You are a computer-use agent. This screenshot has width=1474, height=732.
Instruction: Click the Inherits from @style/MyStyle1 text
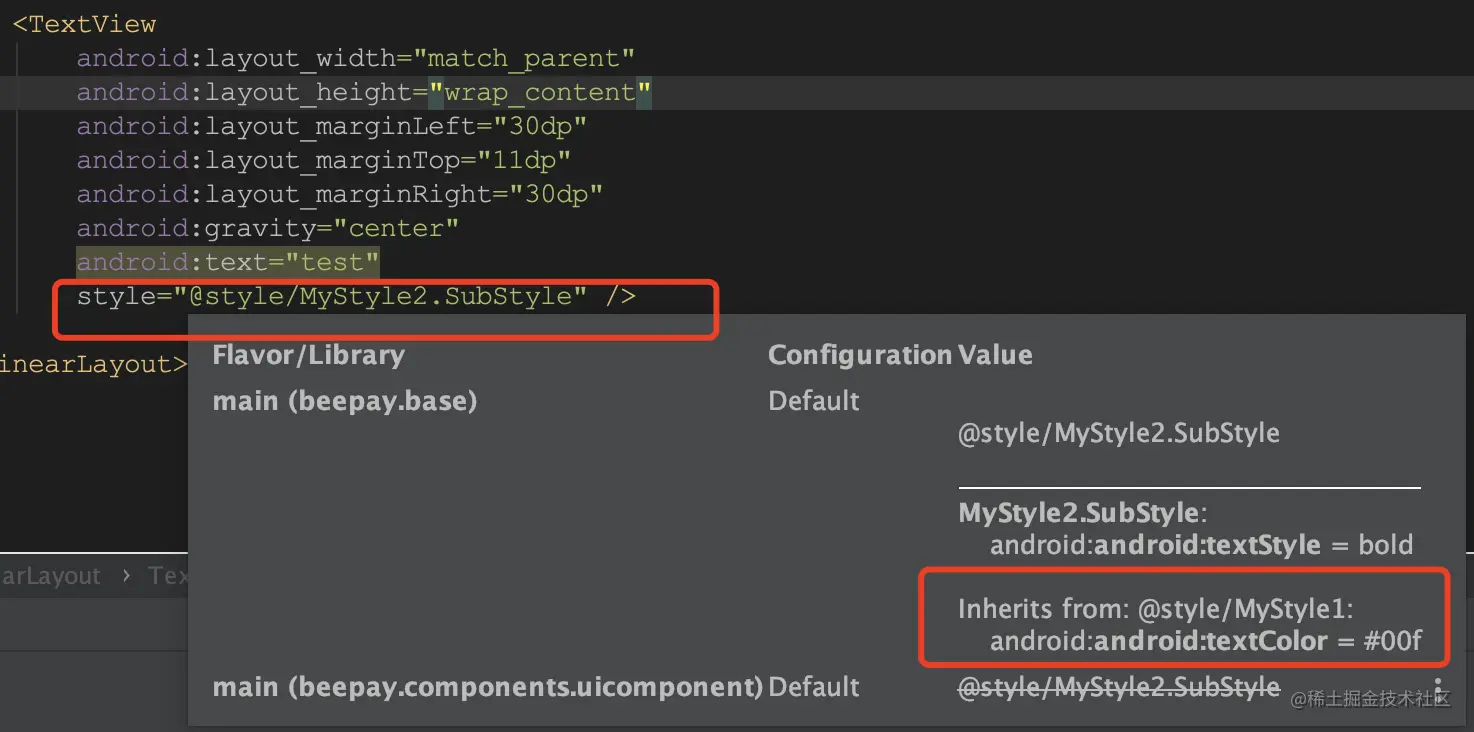point(1155,609)
